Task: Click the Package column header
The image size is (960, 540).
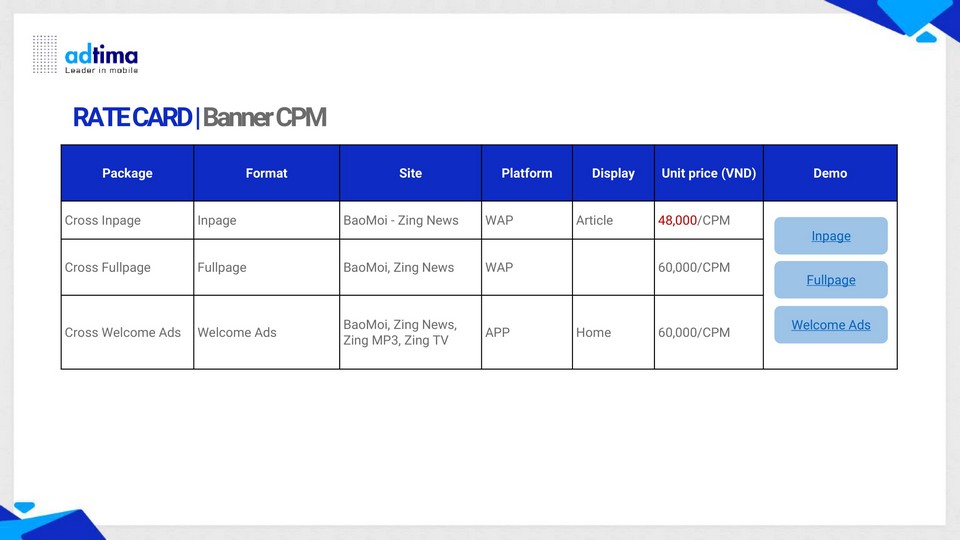Action: point(127,173)
